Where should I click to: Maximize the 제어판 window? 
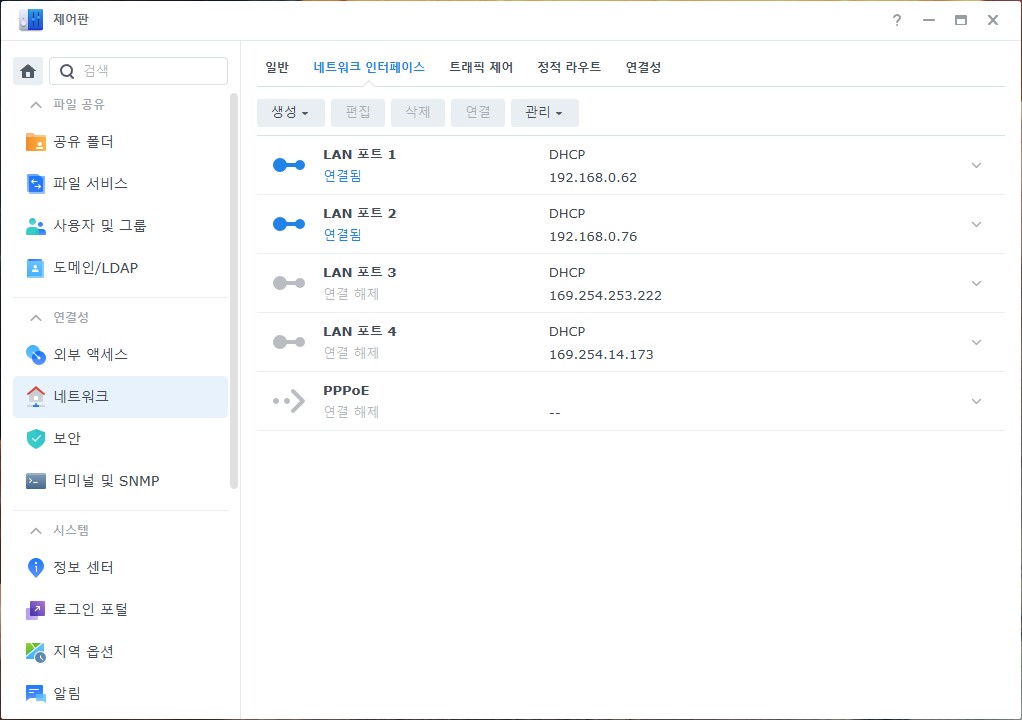[x=961, y=20]
